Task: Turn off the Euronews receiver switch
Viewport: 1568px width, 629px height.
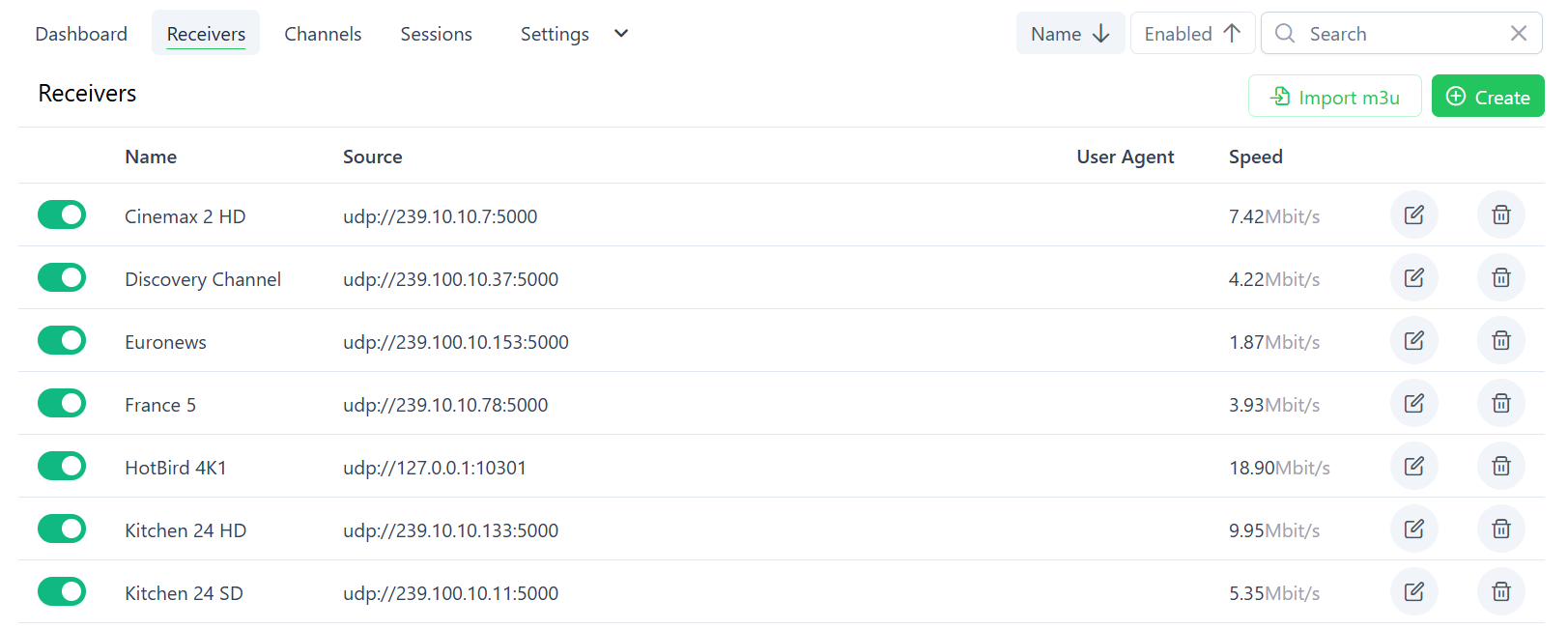Action: pyautogui.click(x=62, y=340)
